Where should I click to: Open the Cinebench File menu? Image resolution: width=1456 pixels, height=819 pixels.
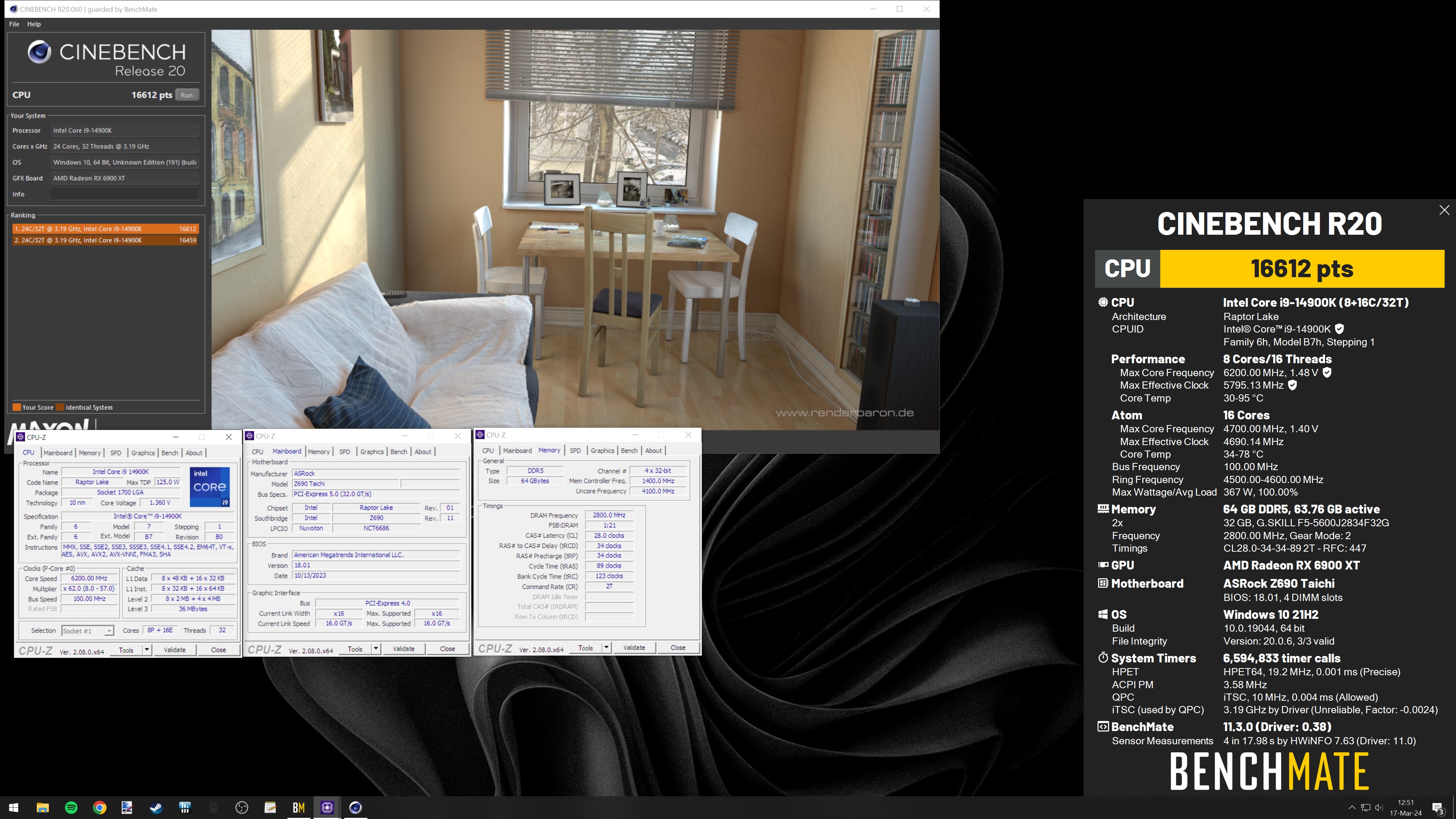14,24
